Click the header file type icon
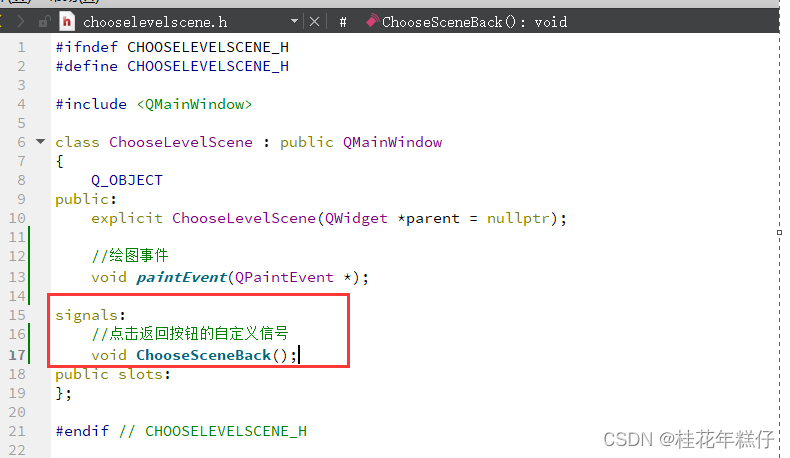790x458 pixels. click(x=67, y=22)
